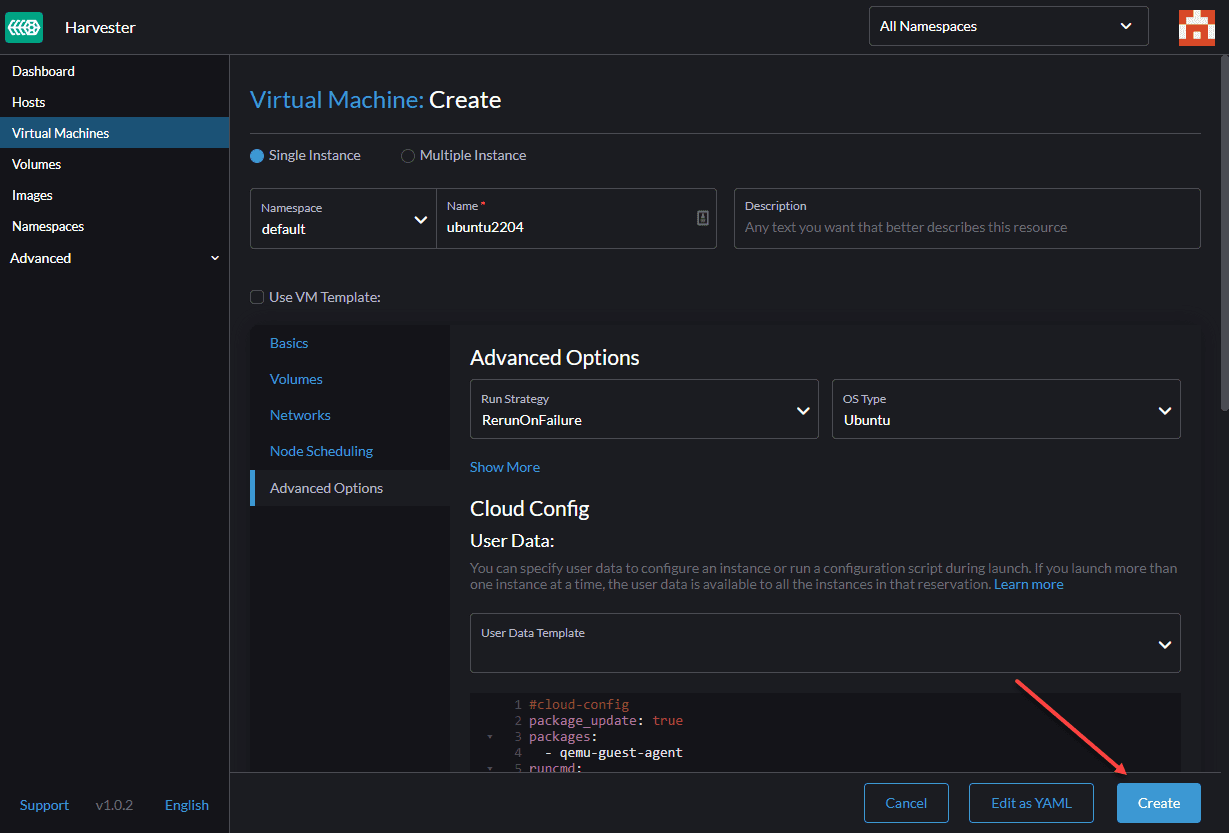Click the Show More link

click(505, 467)
